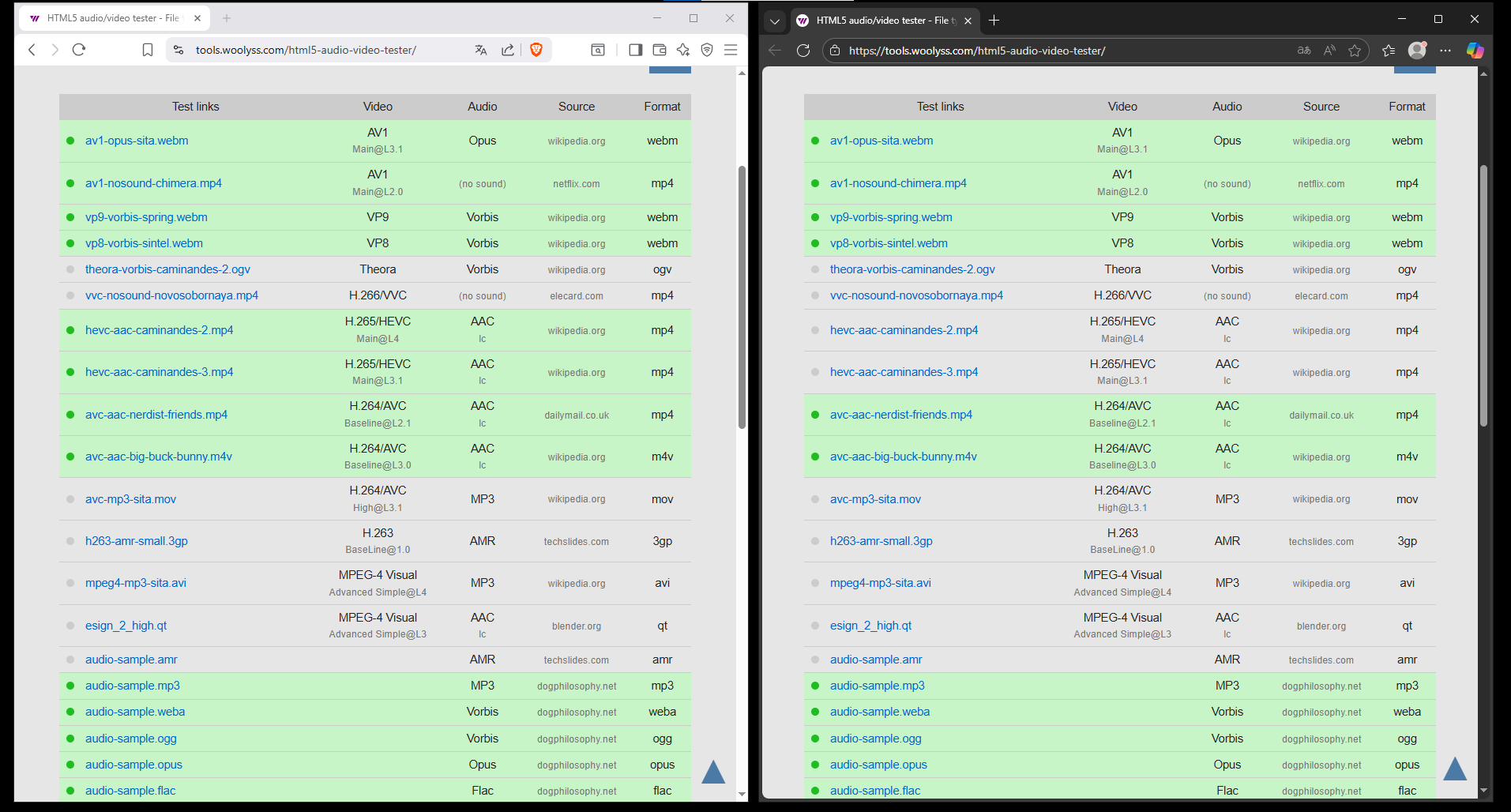Screen dimensions: 1511x812
Task: Click scroll-to-top triangle in Brave page
Action: tap(713, 772)
